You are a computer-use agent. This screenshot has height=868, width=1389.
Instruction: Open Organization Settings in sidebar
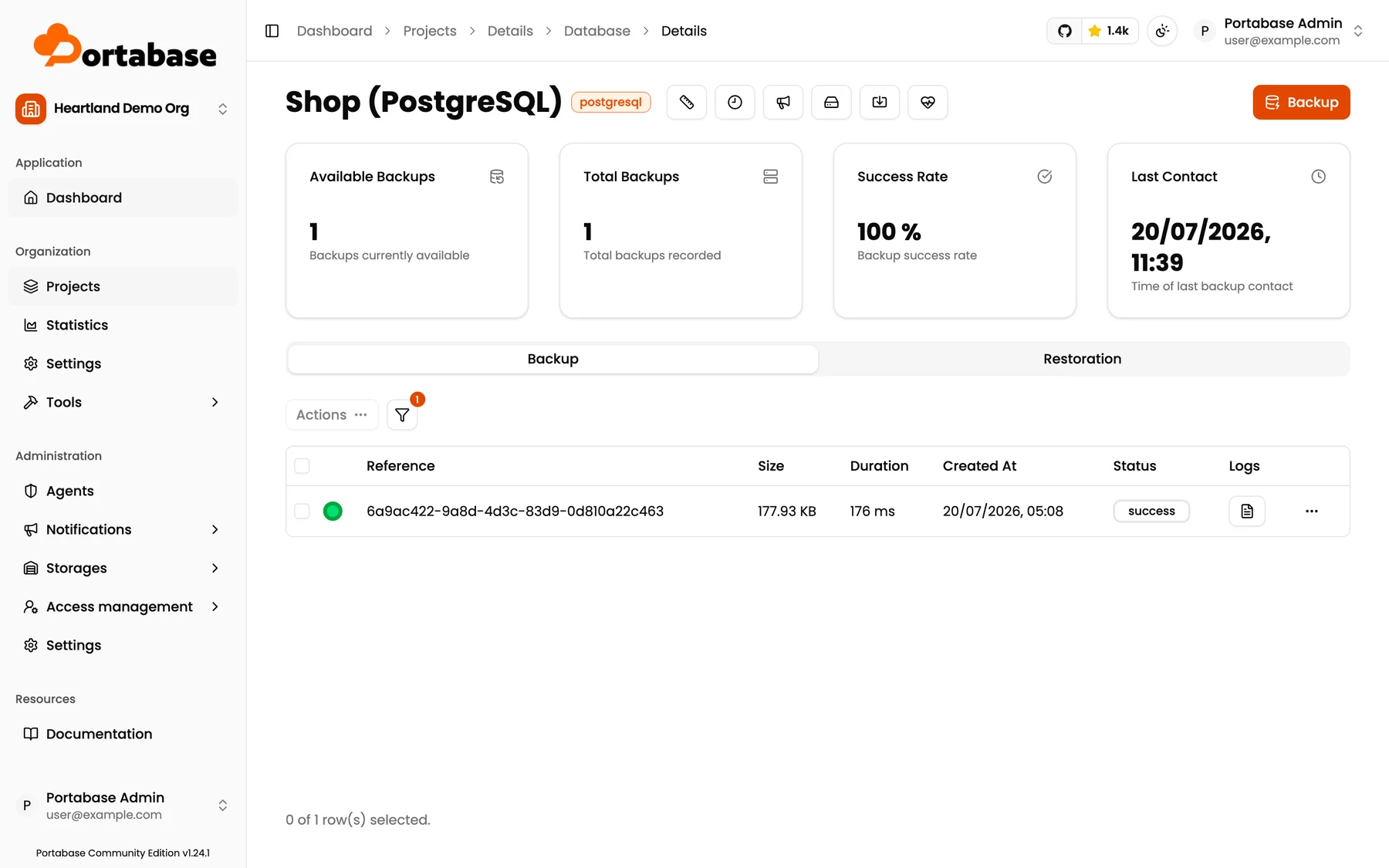click(x=123, y=363)
